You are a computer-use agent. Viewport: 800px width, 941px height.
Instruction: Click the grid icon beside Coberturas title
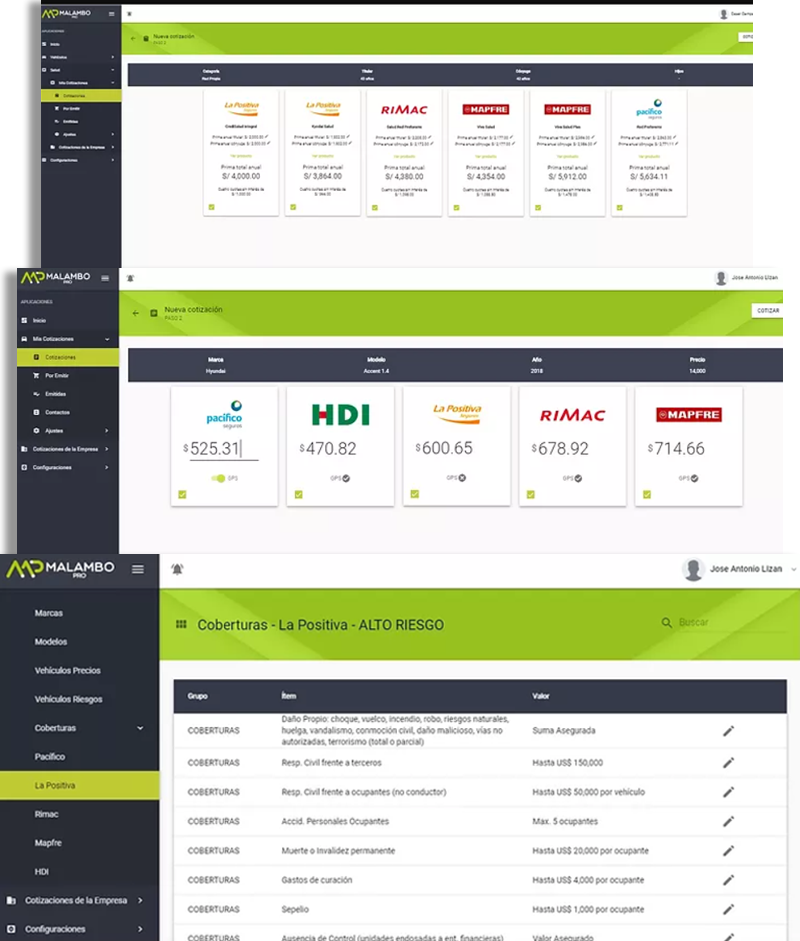[x=181, y=625]
